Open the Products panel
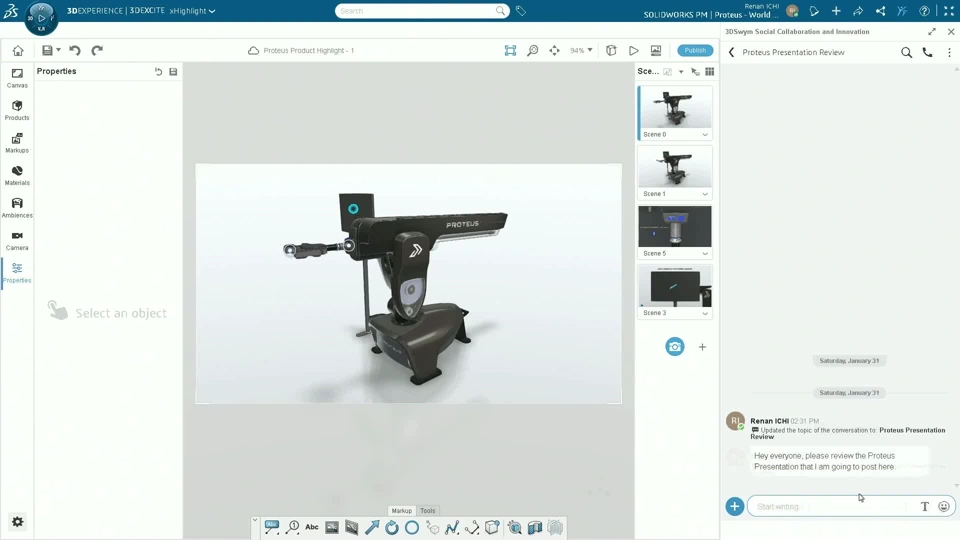The width and height of the screenshot is (960, 540). click(x=17, y=110)
